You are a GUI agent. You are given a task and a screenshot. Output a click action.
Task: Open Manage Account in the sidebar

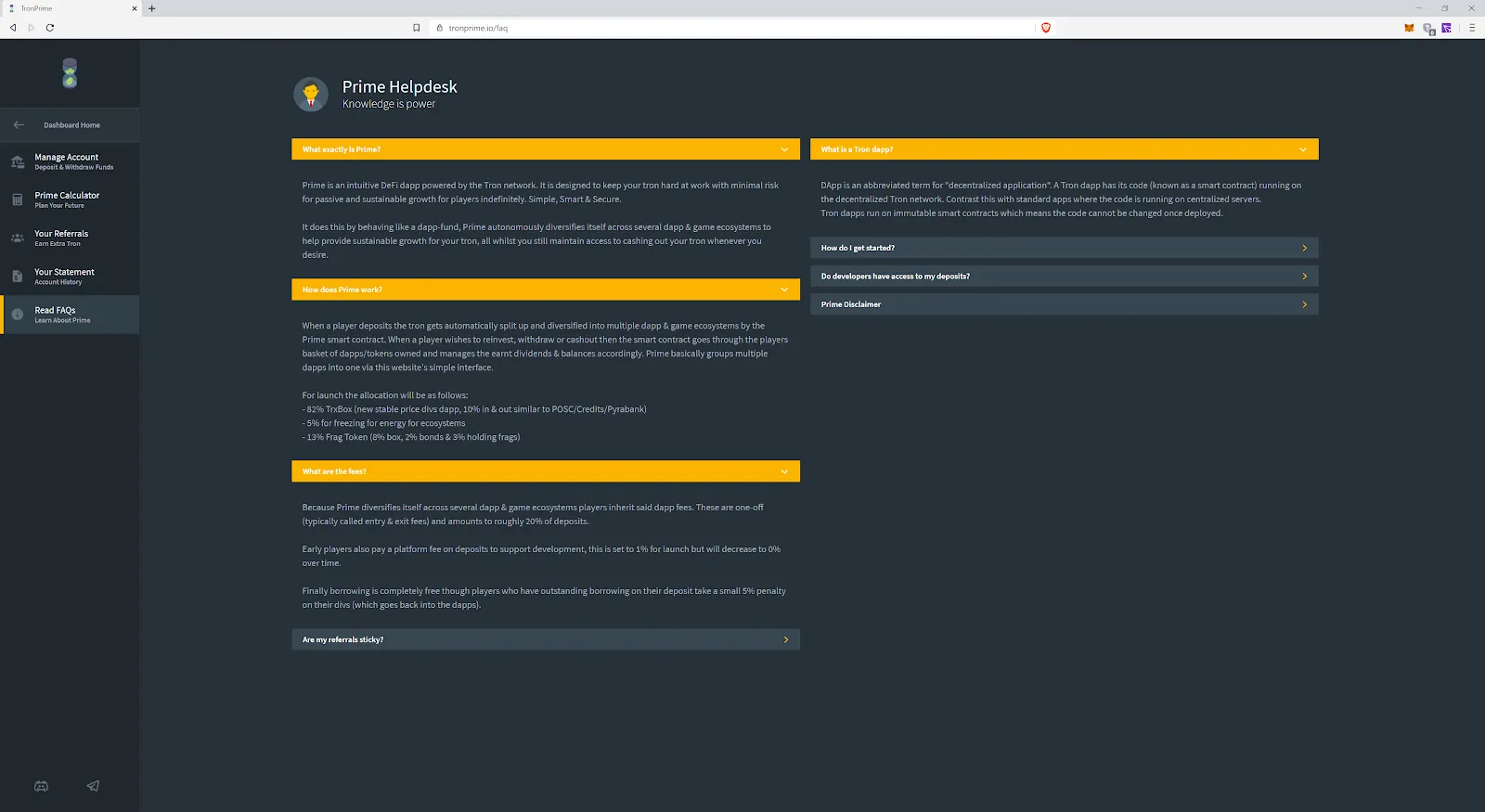[x=70, y=161]
